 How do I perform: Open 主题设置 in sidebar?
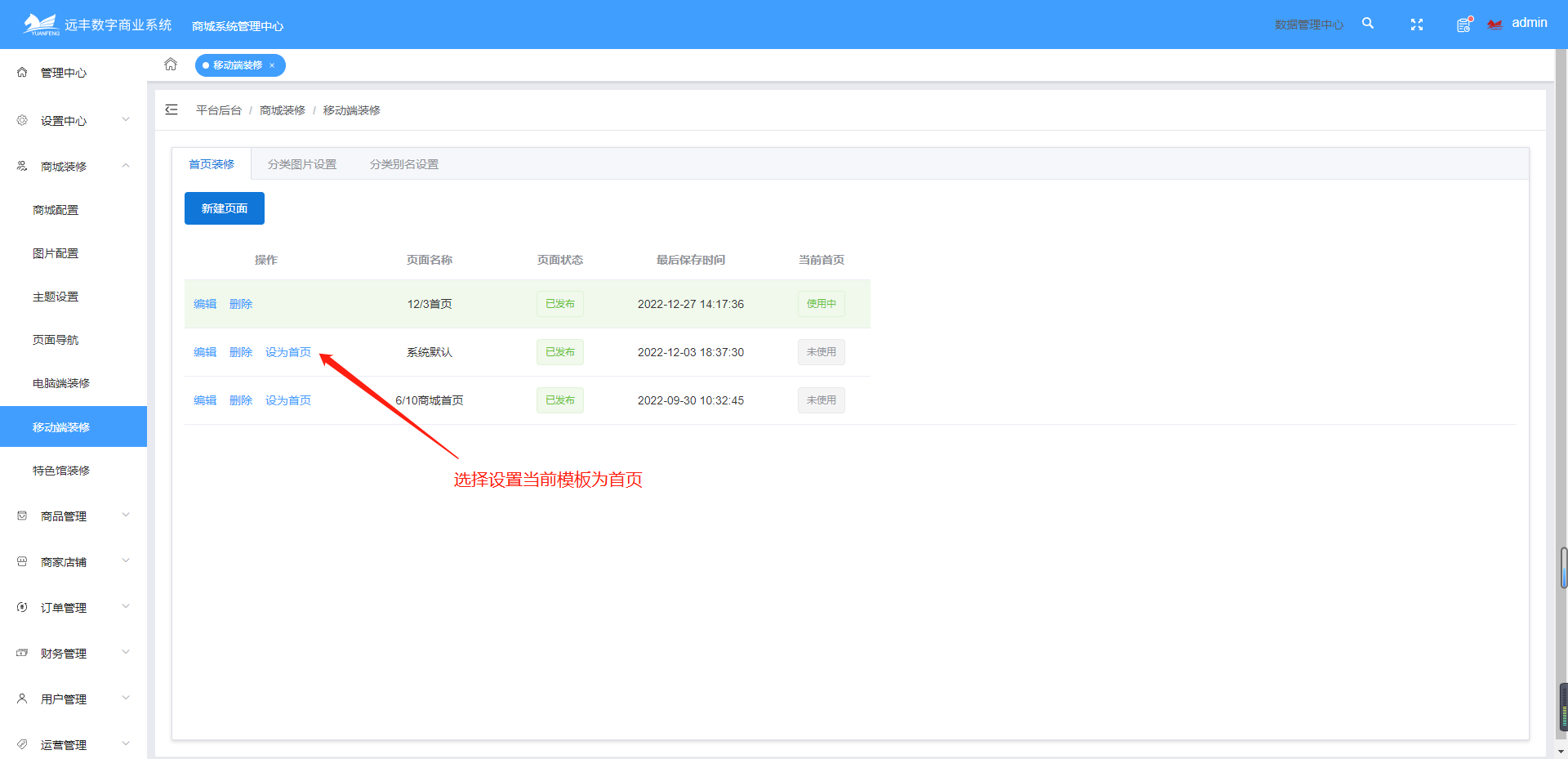pyautogui.click(x=56, y=297)
